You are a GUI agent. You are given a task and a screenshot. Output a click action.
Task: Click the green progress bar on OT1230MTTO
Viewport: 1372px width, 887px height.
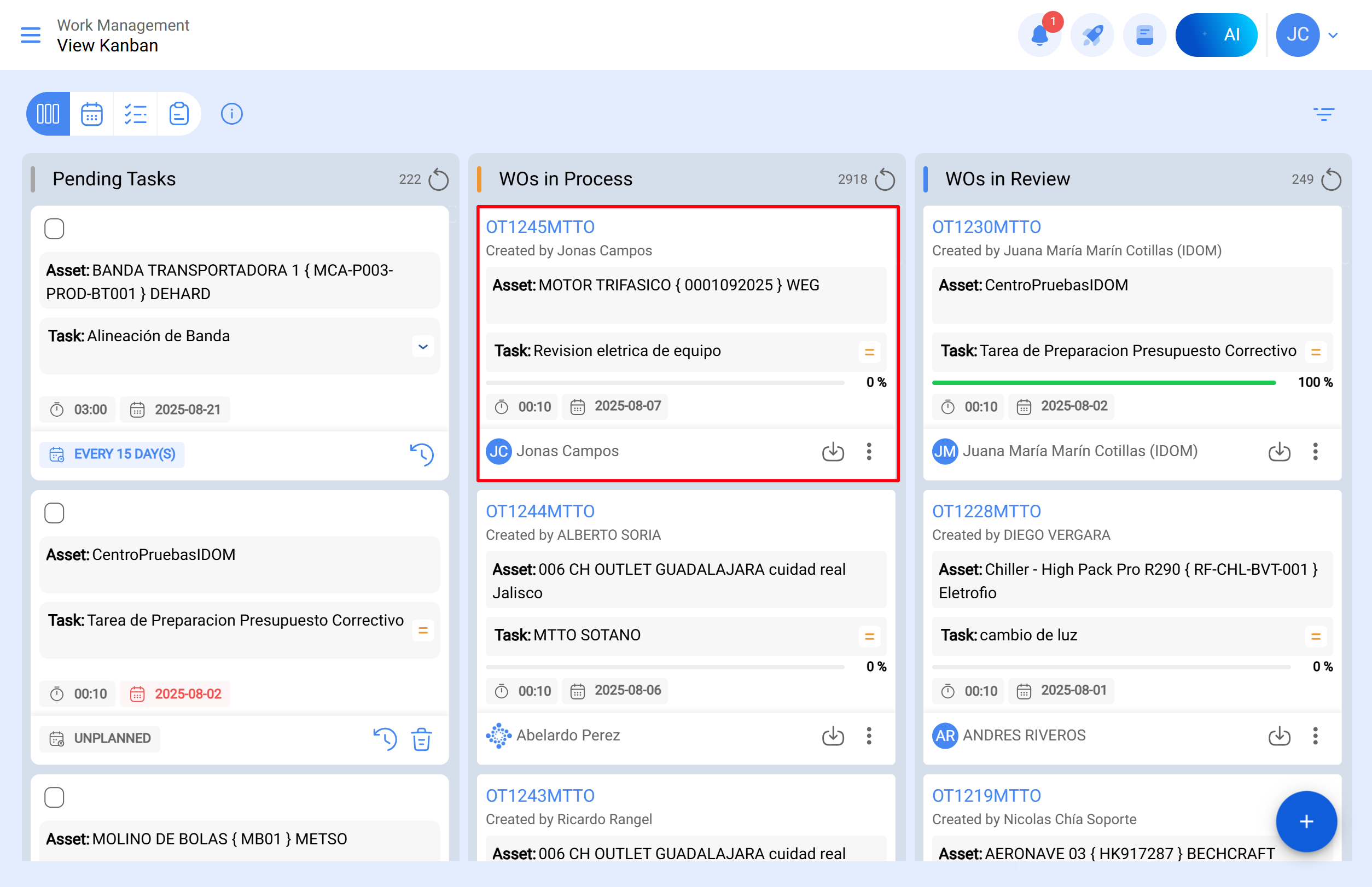click(1103, 382)
